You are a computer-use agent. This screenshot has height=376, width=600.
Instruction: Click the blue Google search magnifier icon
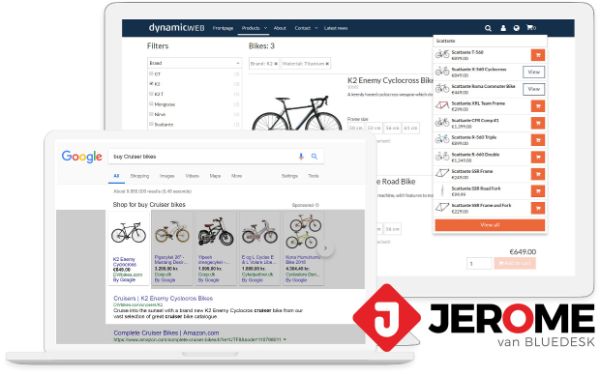pos(314,156)
